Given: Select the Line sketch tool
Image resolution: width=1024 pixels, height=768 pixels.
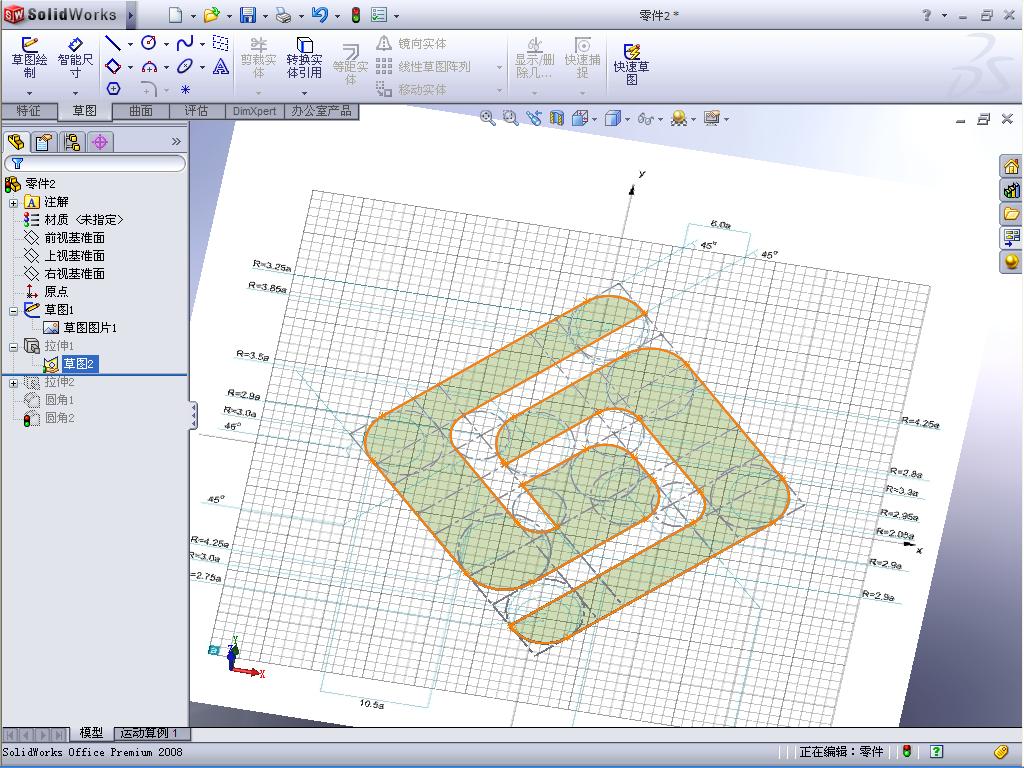Looking at the screenshot, I should coord(113,44).
